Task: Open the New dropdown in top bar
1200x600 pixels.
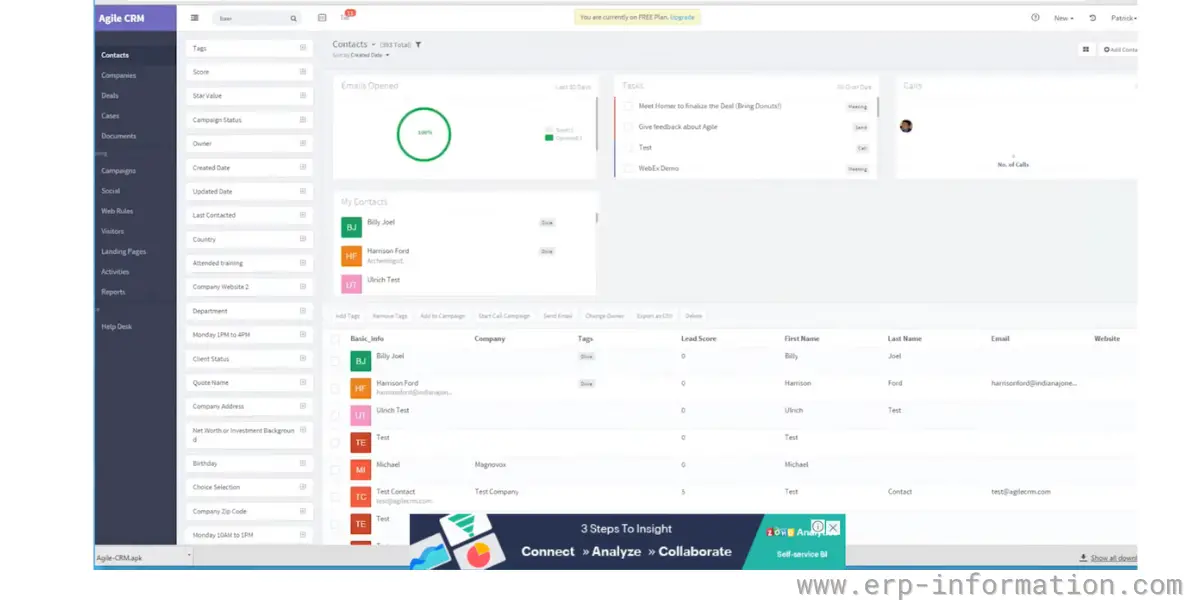Action: (x=1063, y=18)
